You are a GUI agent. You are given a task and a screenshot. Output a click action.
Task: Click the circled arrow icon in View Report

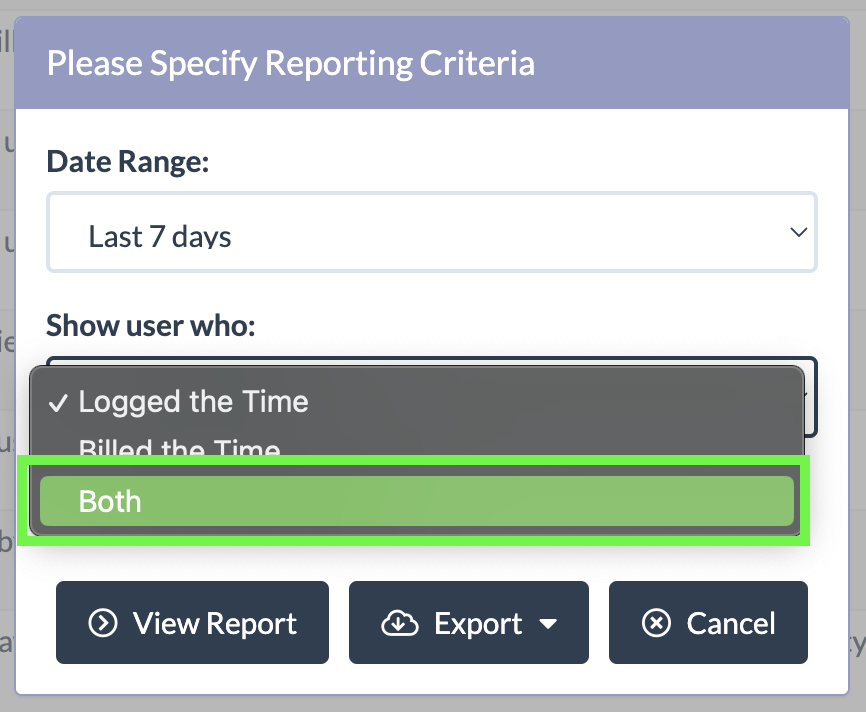pos(102,624)
